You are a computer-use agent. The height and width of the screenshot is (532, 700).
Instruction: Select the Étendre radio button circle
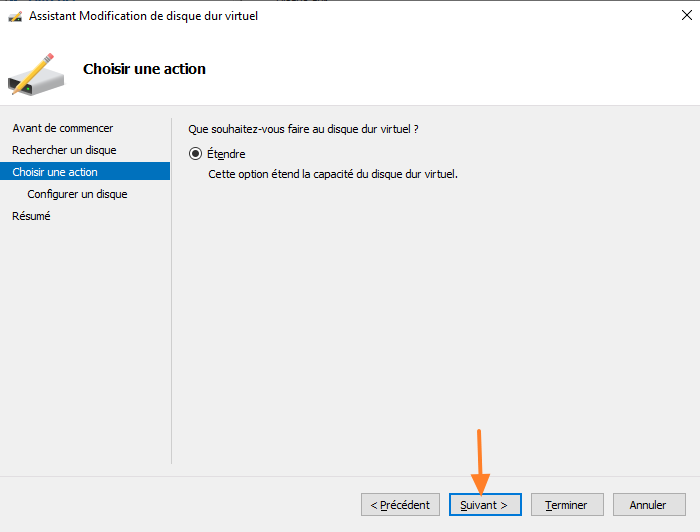[195, 154]
